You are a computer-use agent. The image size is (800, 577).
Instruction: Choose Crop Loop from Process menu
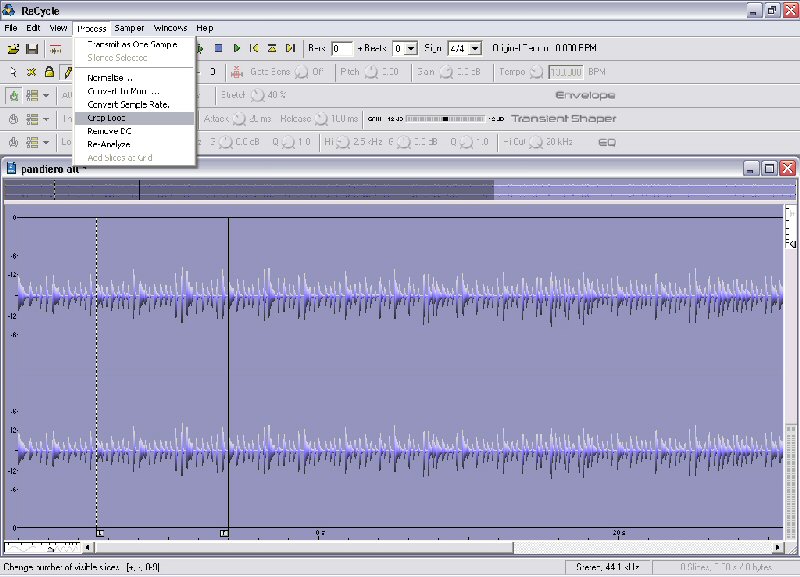coord(107,118)
